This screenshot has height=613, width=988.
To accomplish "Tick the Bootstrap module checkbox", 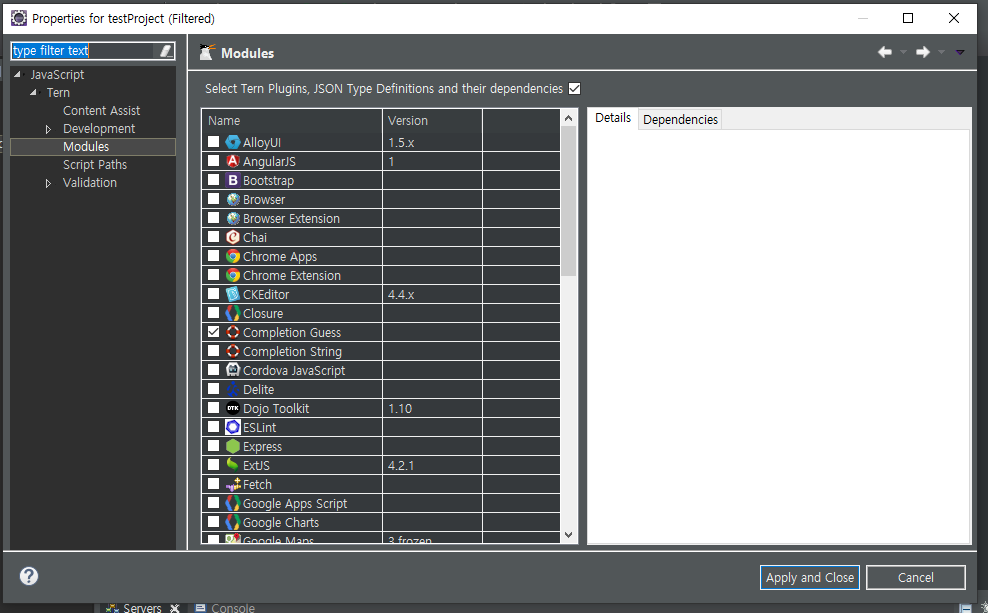I will pos(214,180).
